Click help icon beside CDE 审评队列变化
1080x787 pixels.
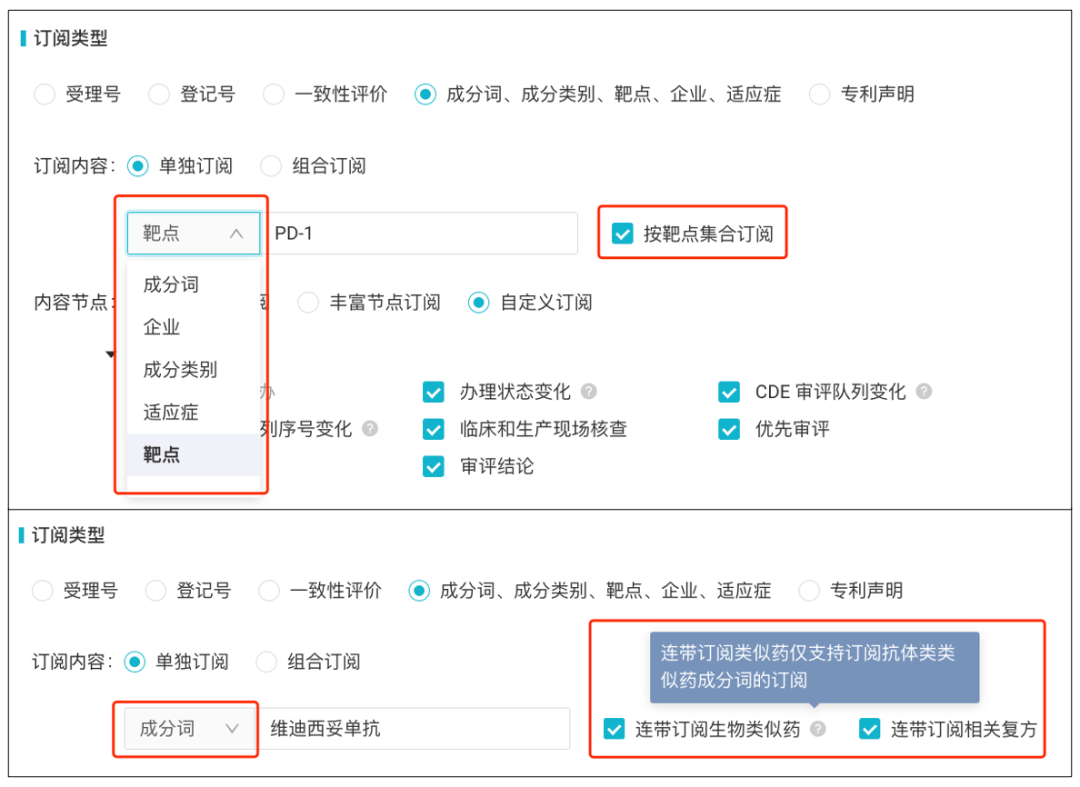click(924, 391)
